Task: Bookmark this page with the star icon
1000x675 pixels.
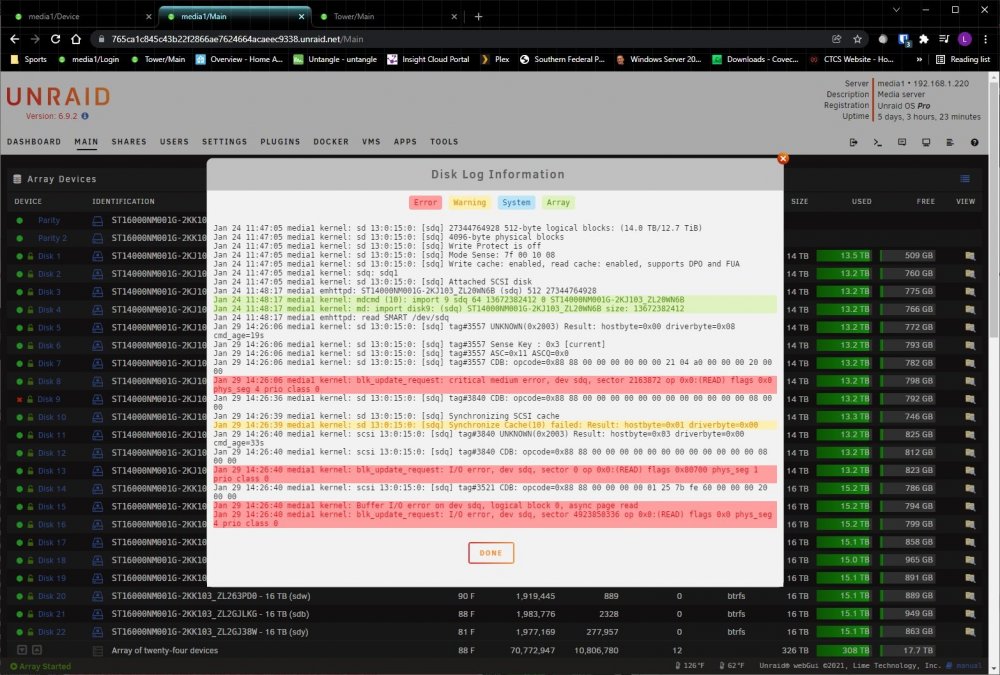Action: (x=857, y=39)
